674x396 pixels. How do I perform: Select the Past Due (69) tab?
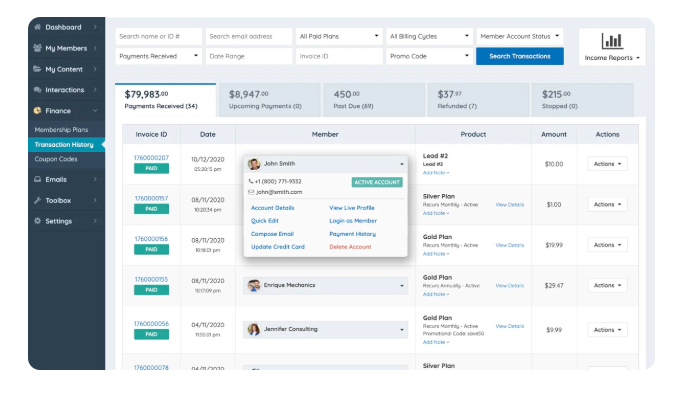coord(374,100)
